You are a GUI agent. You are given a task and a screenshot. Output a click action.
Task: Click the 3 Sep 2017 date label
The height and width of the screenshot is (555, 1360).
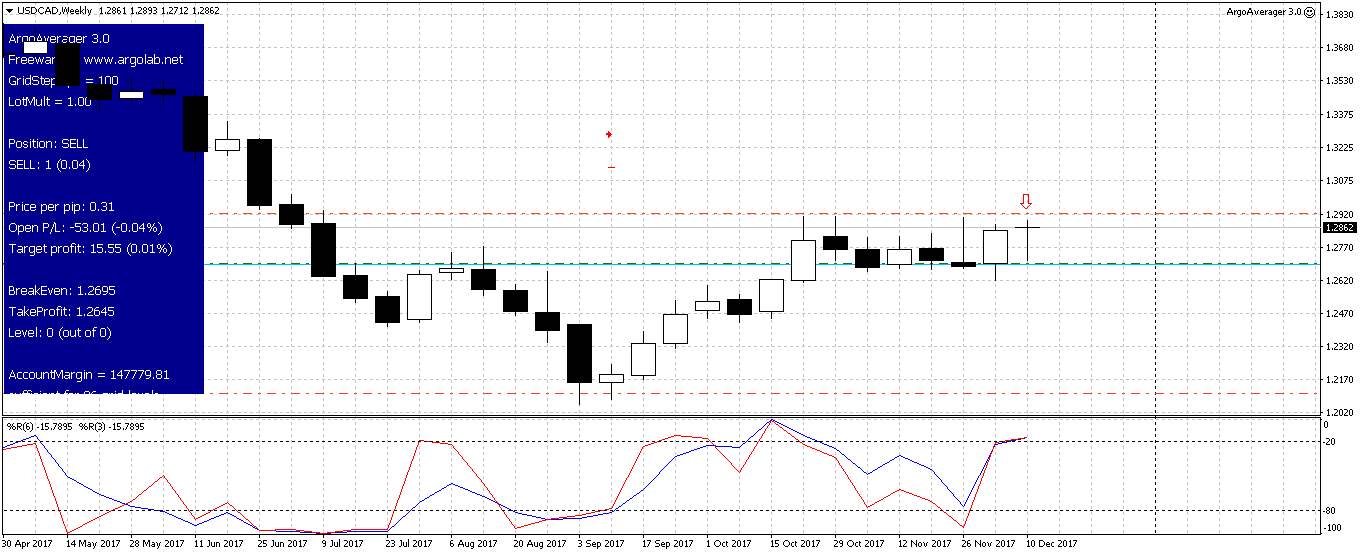pyautogui.click(x=600, y=544)
